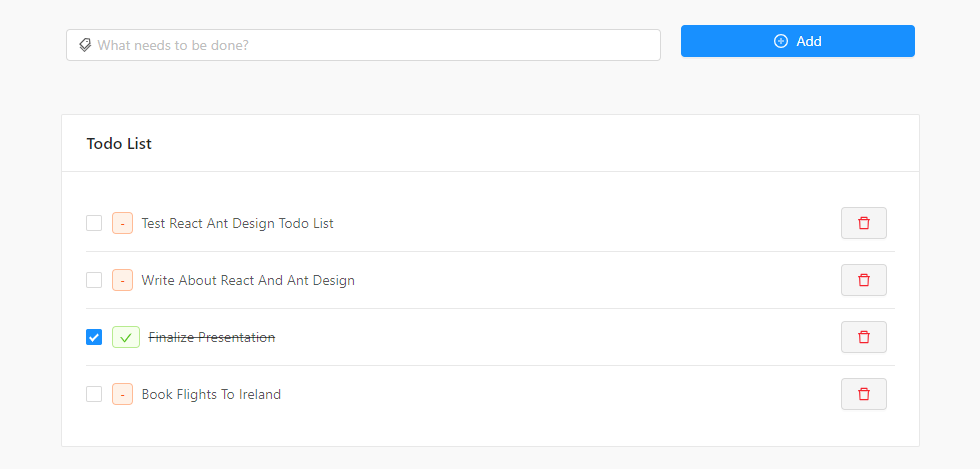This screenshot has height=469, width=980.
Task: Click the orange dash tag on Write About React
Action: click(x=122, y=280)
